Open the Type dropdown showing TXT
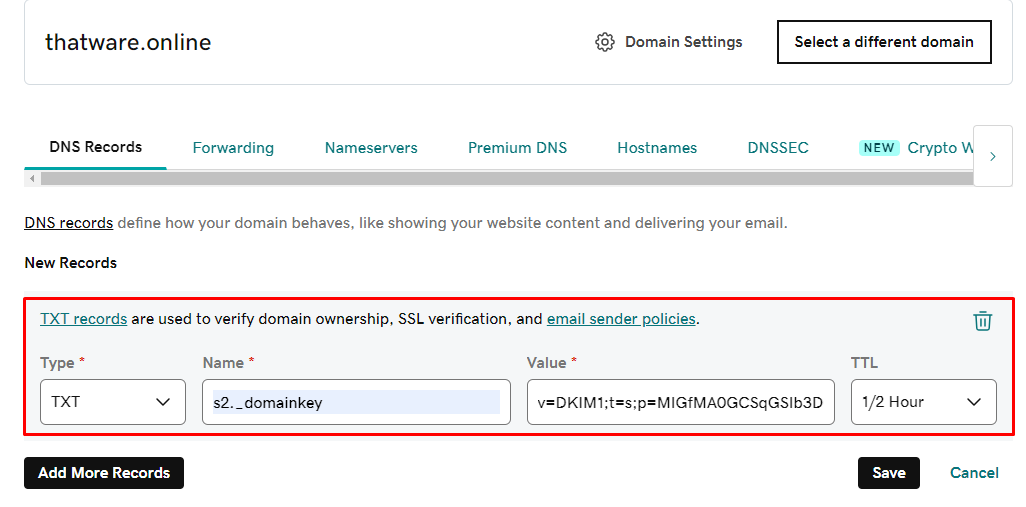 point(113,402)
